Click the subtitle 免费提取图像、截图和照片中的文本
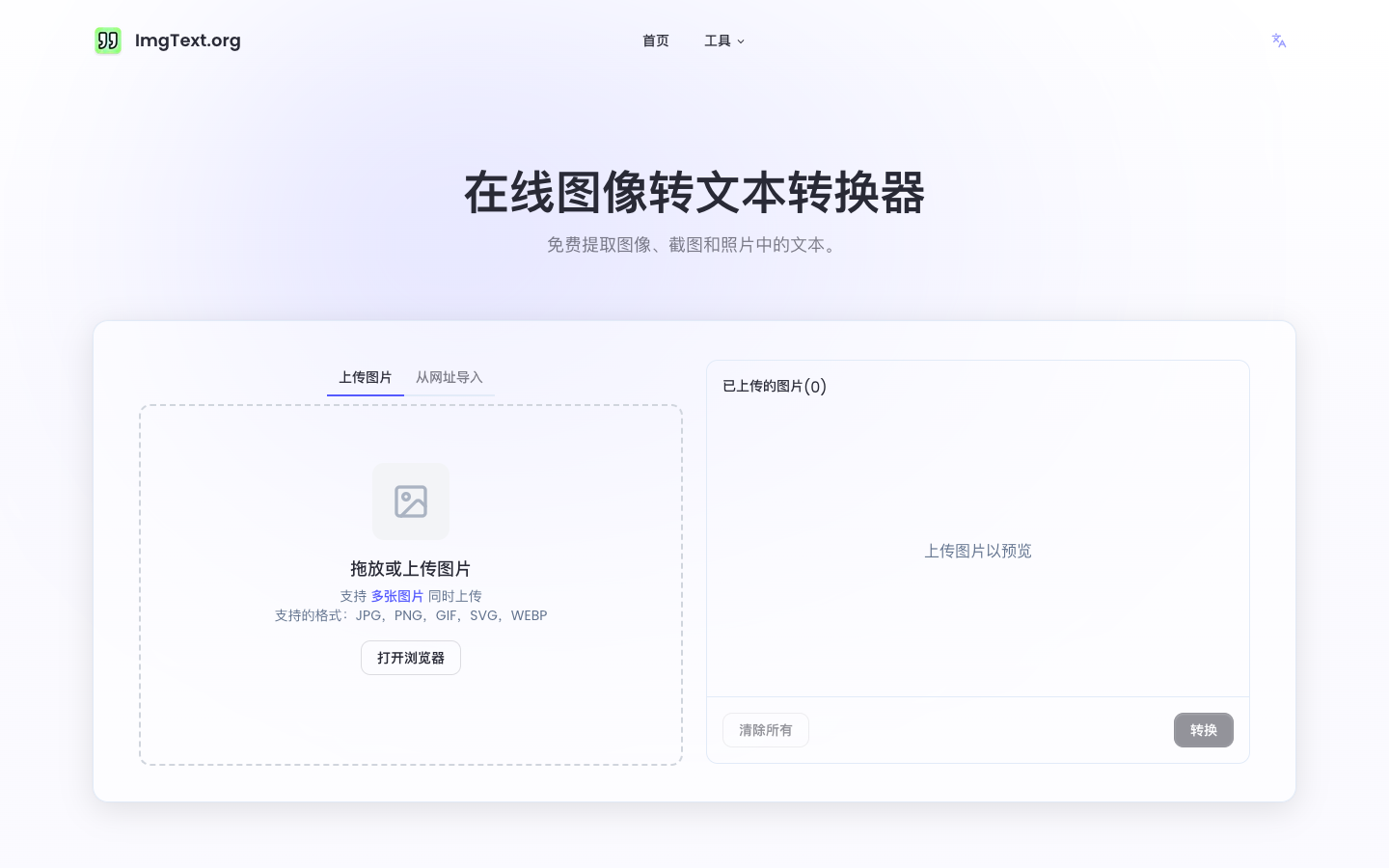The width and height of the screenshot is (1389, 868). (694, 245)
